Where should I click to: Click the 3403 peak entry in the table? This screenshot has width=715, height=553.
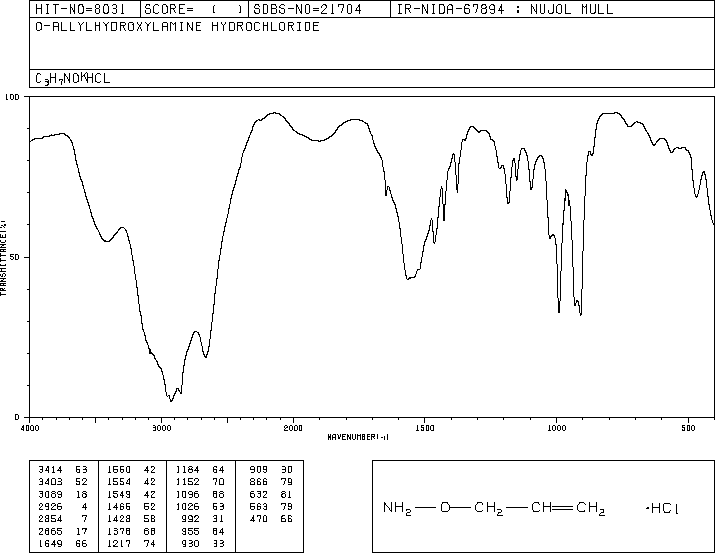[63, 482]
